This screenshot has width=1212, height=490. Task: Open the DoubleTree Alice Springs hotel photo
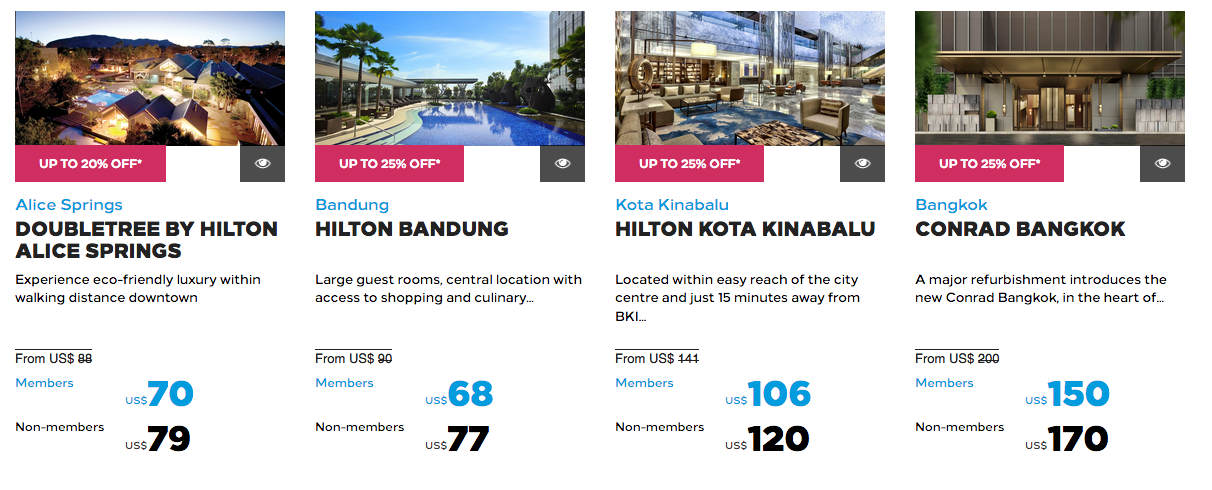click(x=150, y=78)
